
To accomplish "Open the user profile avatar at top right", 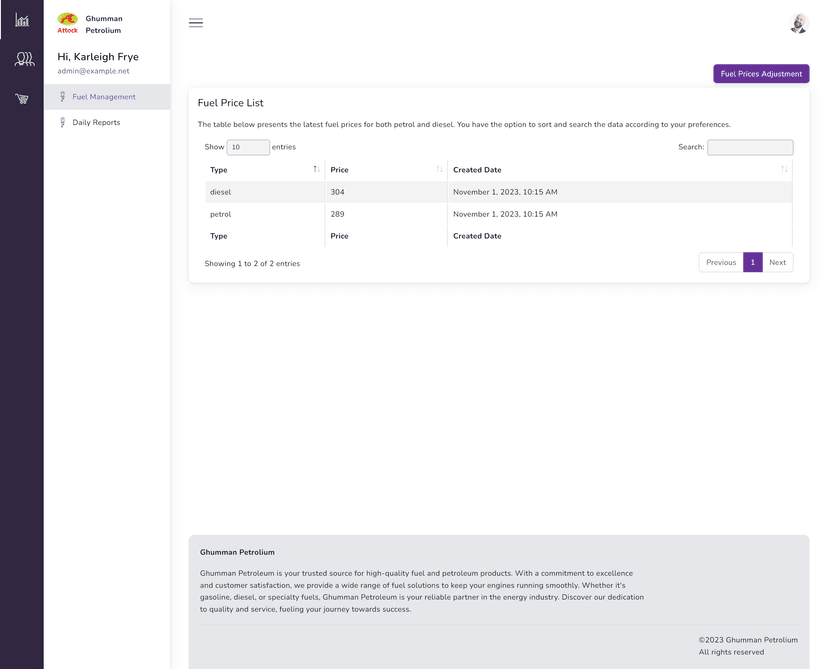I will tap(797, 22).
